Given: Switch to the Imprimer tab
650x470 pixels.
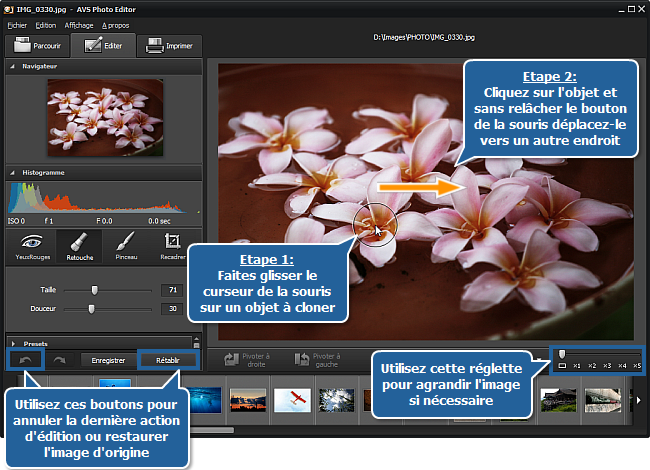Looking at the screenshot, I should click(169, 46).
